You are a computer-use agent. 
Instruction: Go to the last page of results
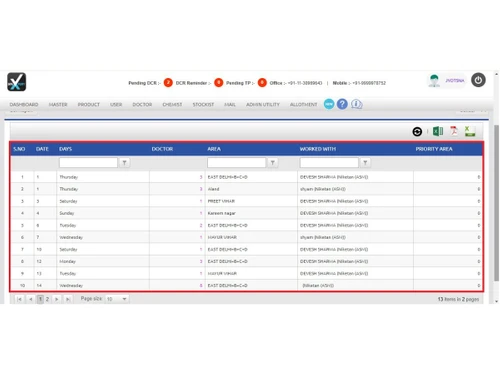coord(68,299)
